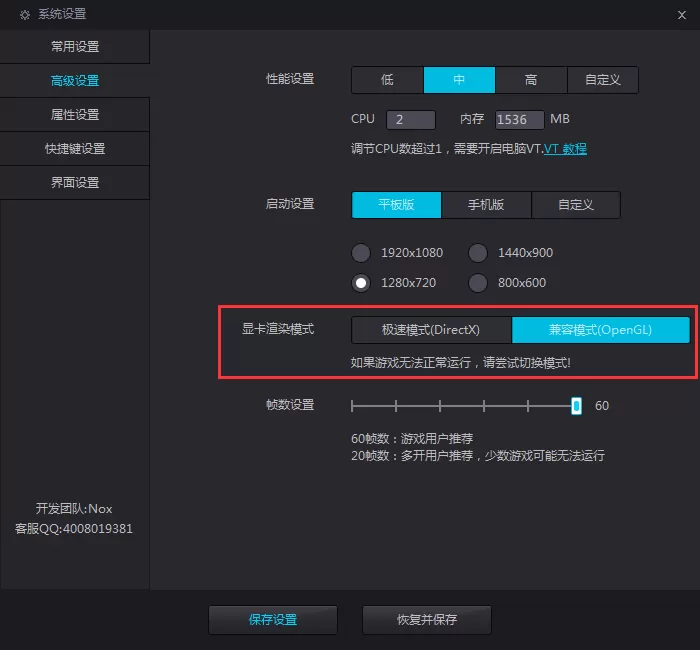This screenshot has width=700, height=650.
Task: Open the 常用设置 tab
Action: (75, 46)
